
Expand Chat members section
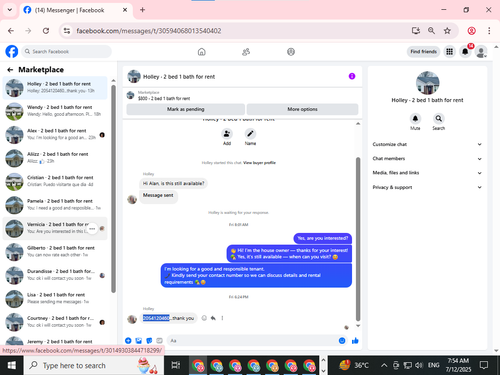427,159
